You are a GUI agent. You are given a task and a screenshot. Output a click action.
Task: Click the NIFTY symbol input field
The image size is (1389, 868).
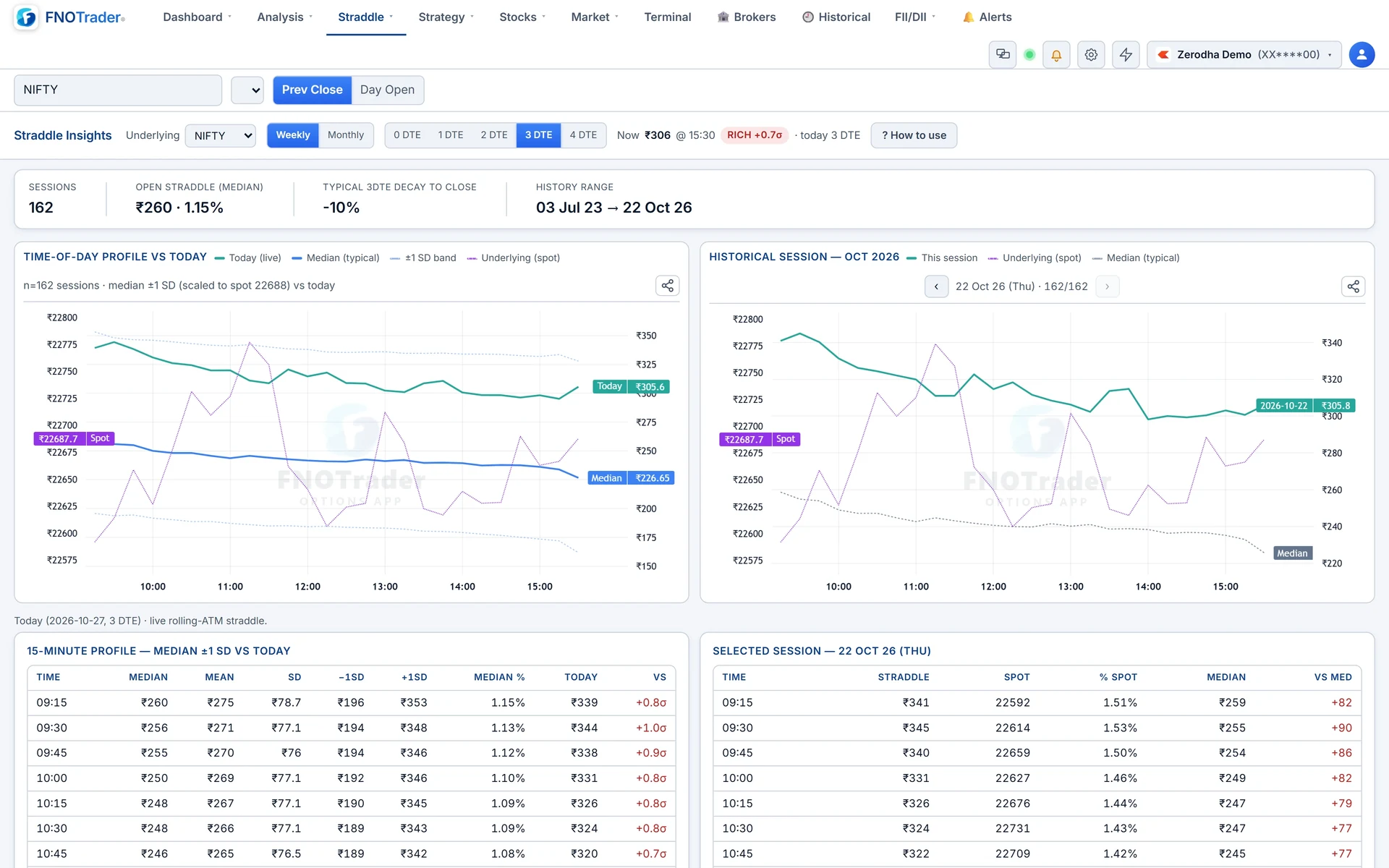point(118,90)
